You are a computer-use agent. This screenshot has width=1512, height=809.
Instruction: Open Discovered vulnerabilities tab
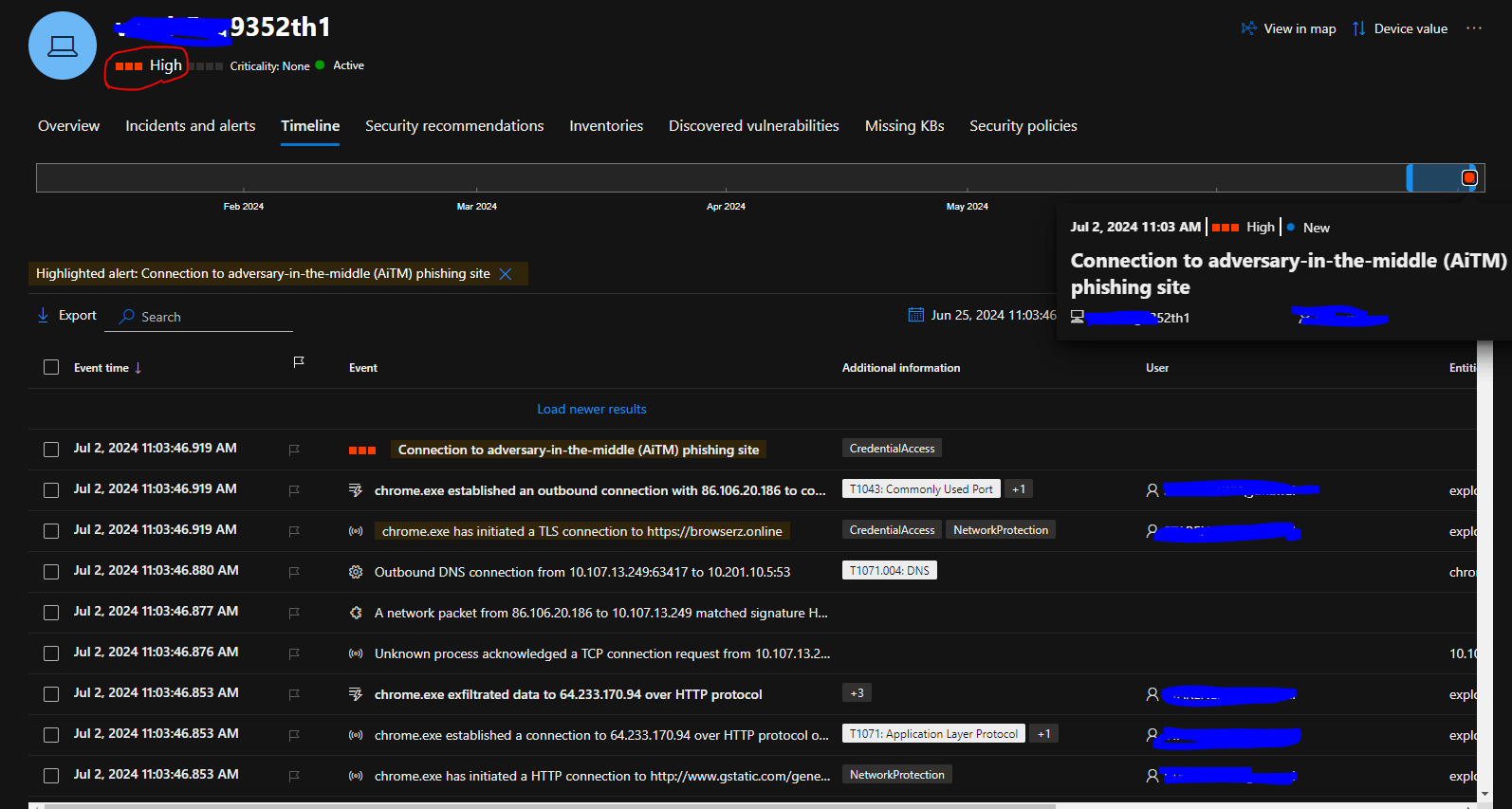754,126
